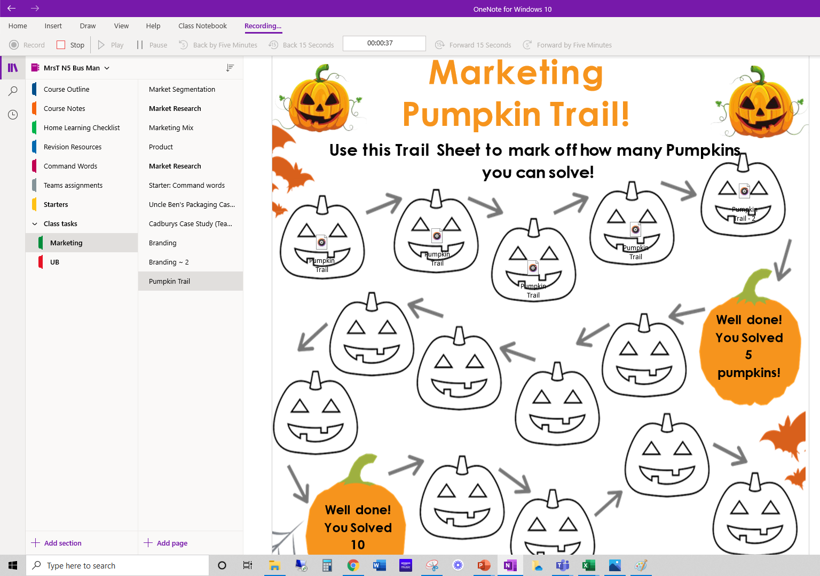Open the Class Notebook tab
Image resolution: width=820 pixels, height=576 pixels.
[x=202, y=26]
